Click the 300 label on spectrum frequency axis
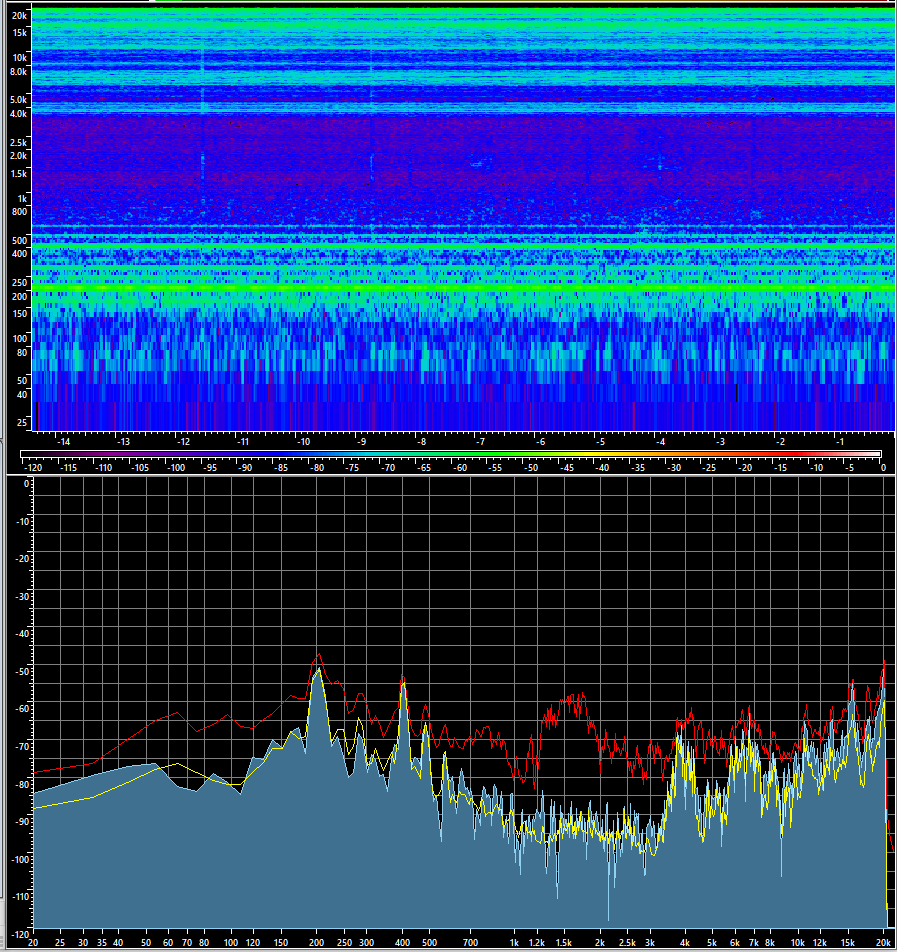 coord(366,943)
